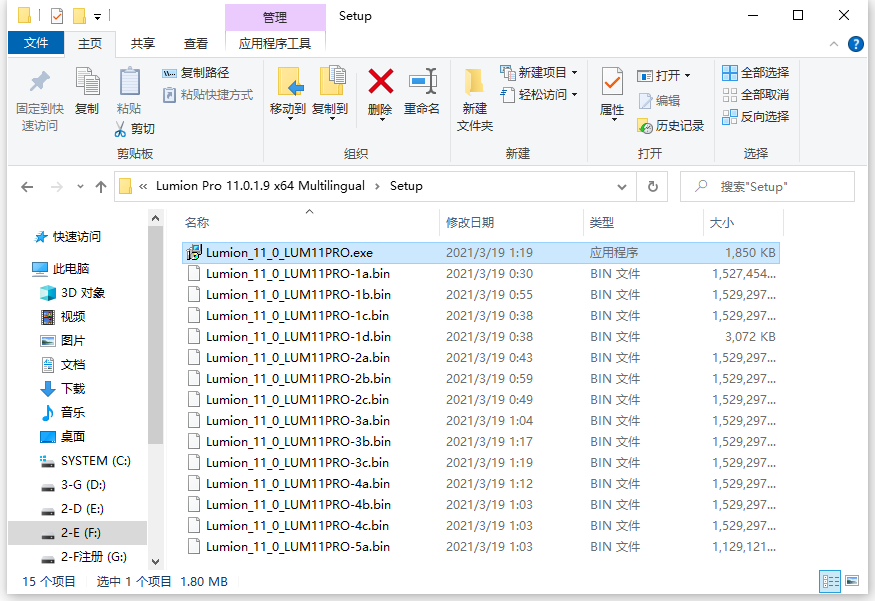Screen dimensions: 875x601
Task: Select Quick Access in the navigation pane
Action: click(68, 237)
